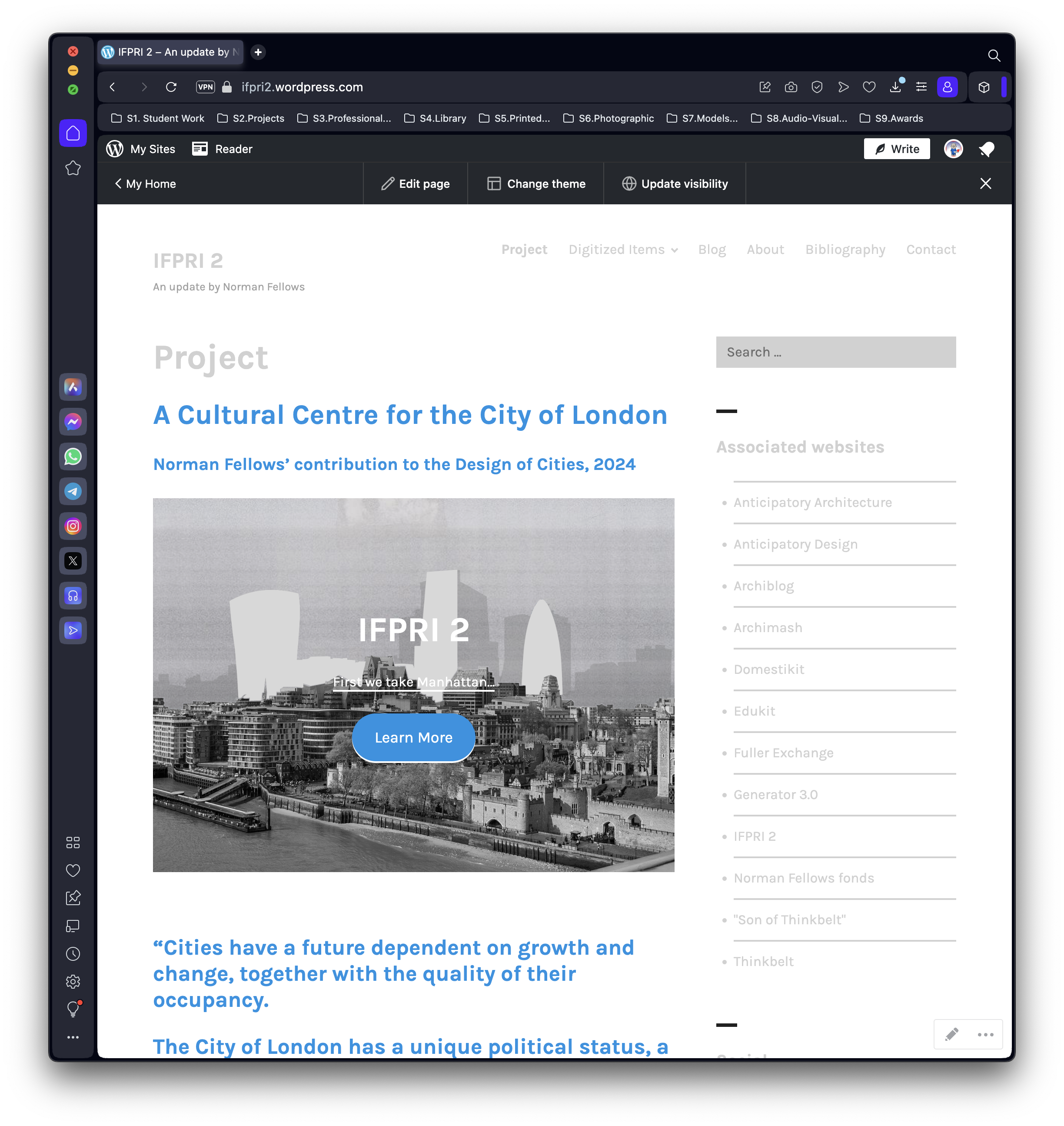
Task: Open My Sites in WordPress bar
Action: click(141, 149)
